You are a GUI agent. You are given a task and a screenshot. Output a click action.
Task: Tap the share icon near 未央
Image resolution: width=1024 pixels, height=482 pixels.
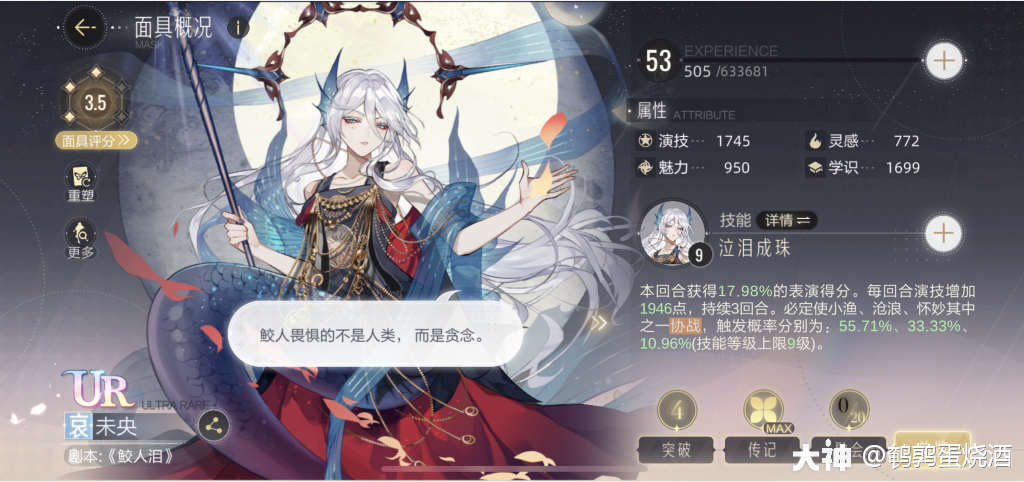pos(213,426)
